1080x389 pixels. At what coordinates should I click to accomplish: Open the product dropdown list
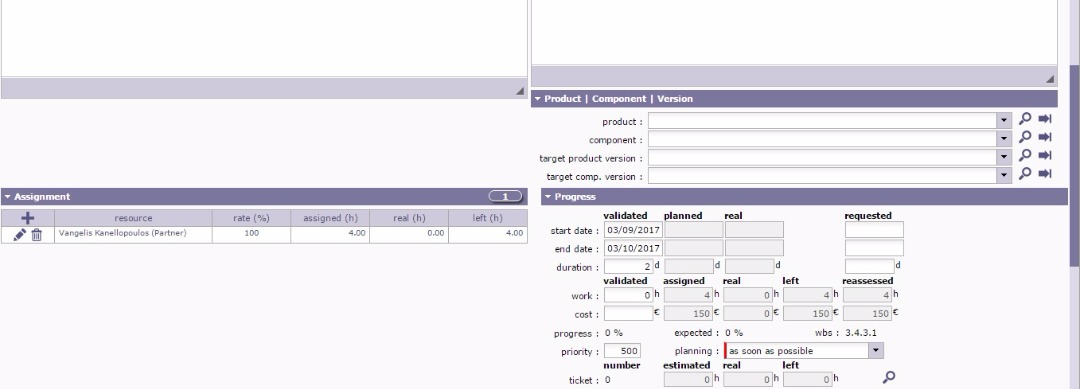tap(1004, 121)
